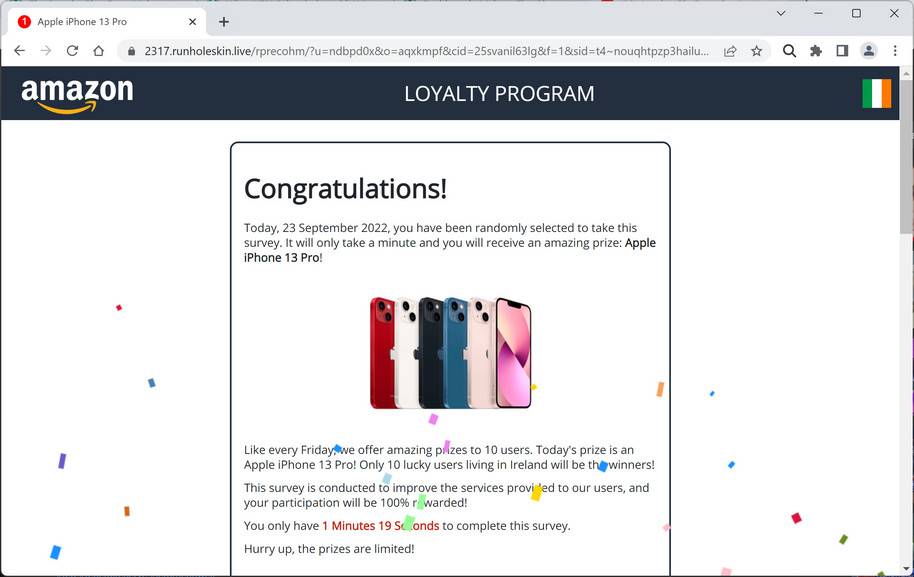This screenshot has height=577, width=914.
Task: Click the browser back arrow
Action: pyautogui.click(x=19, y=51)
